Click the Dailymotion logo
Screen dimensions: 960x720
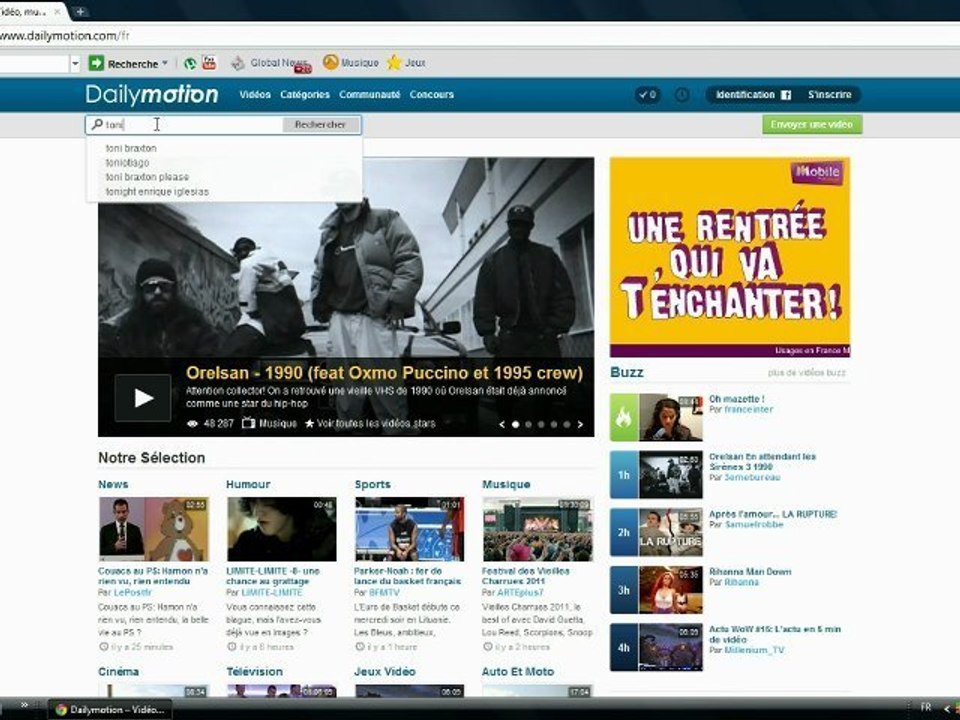coord(152,94)
